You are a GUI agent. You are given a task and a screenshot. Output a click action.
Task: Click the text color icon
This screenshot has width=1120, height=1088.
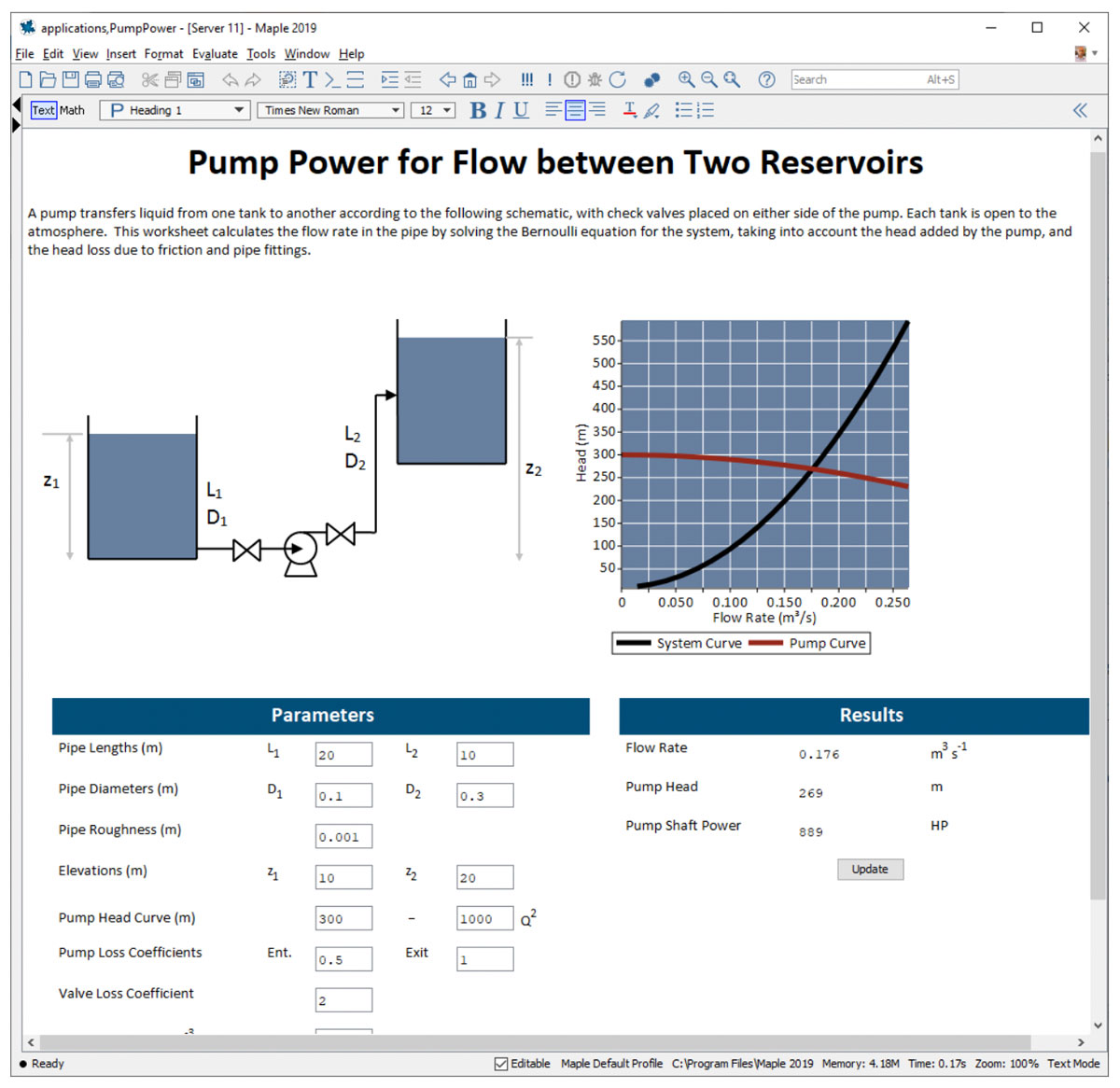click(630, 110)
